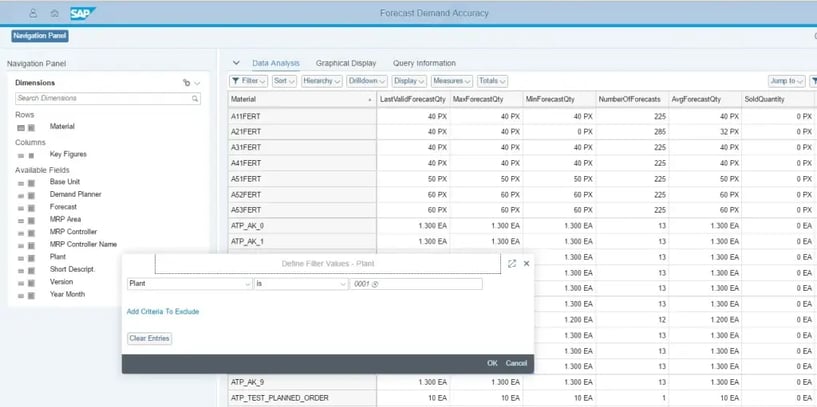Close the Define Filter Values dialog

pyautogui.click(x=526, y=264)
